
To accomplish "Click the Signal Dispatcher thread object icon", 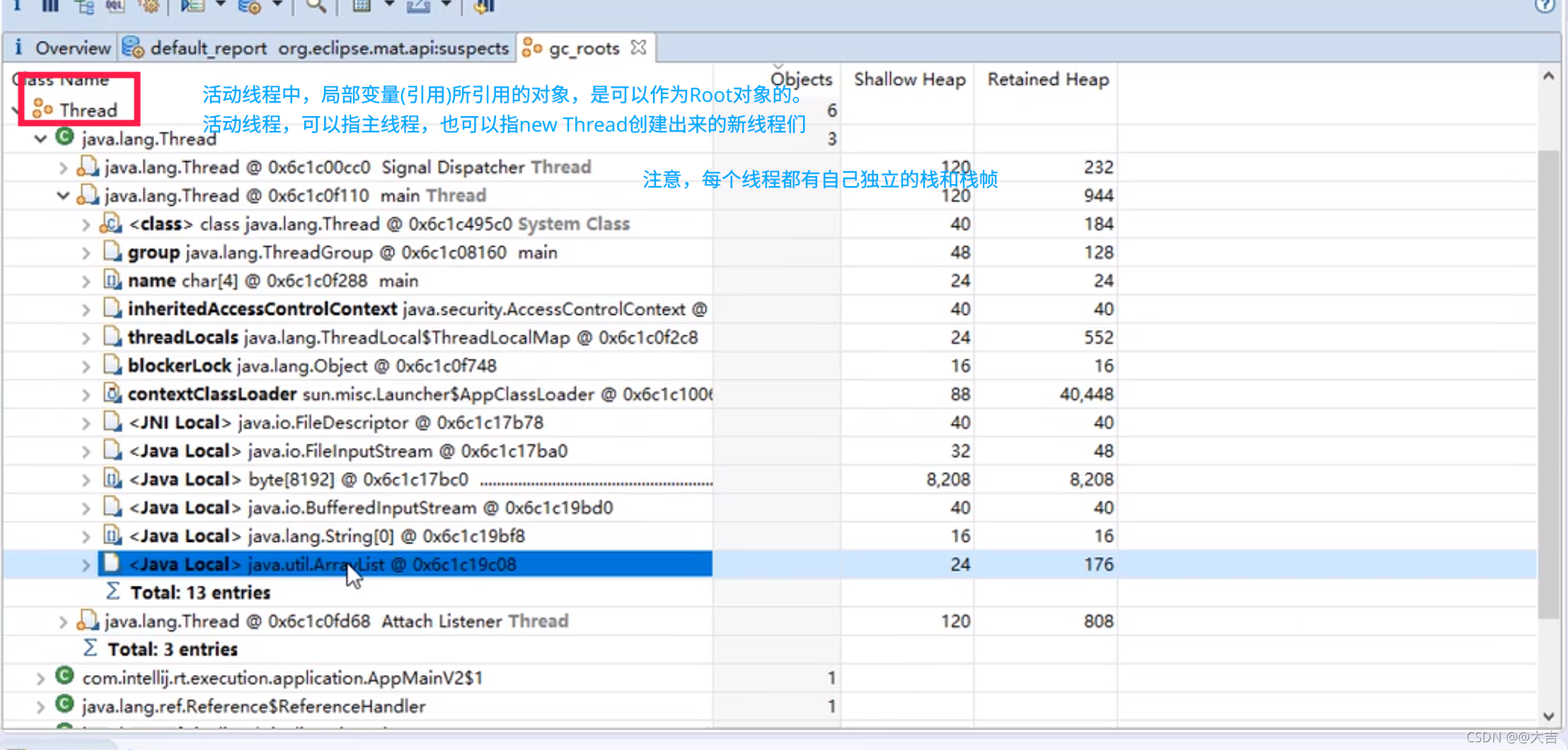I will 87,166.
